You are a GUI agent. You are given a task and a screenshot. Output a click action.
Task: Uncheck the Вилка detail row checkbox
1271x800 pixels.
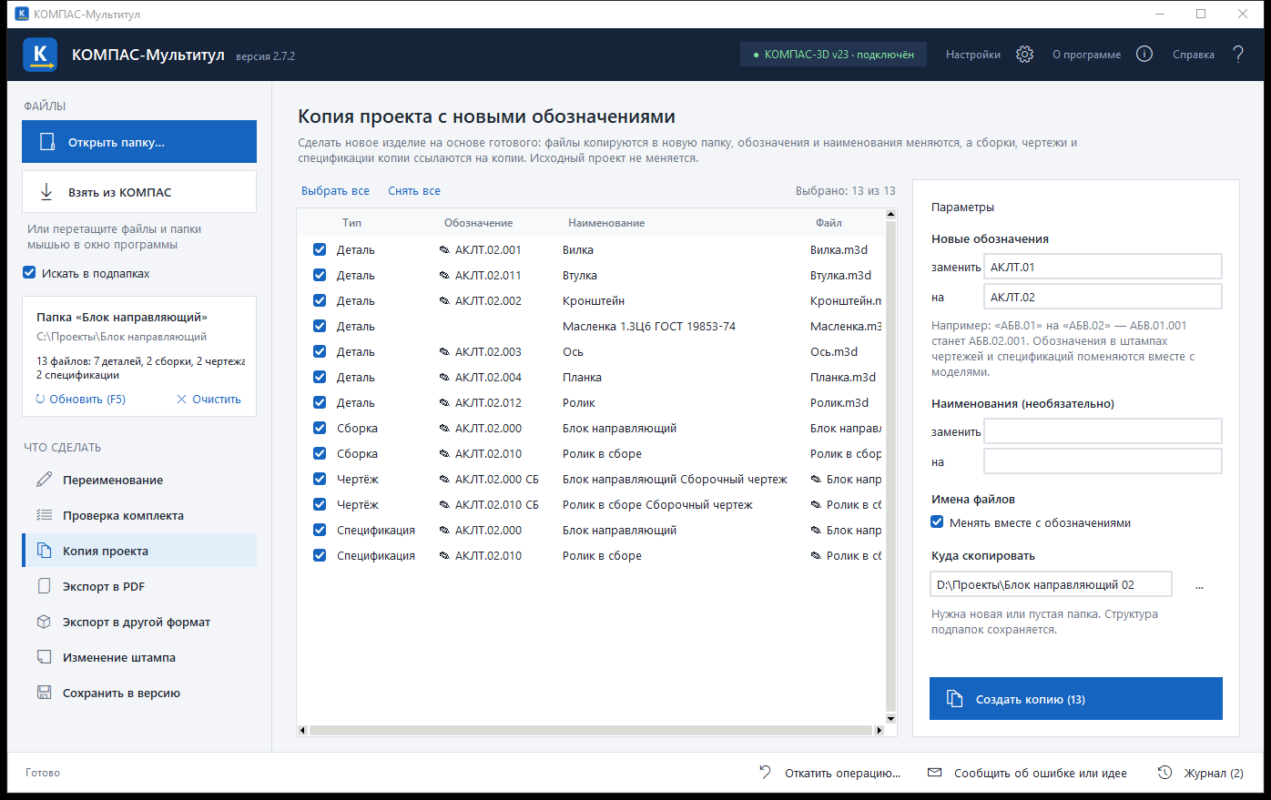click(319, 249)
